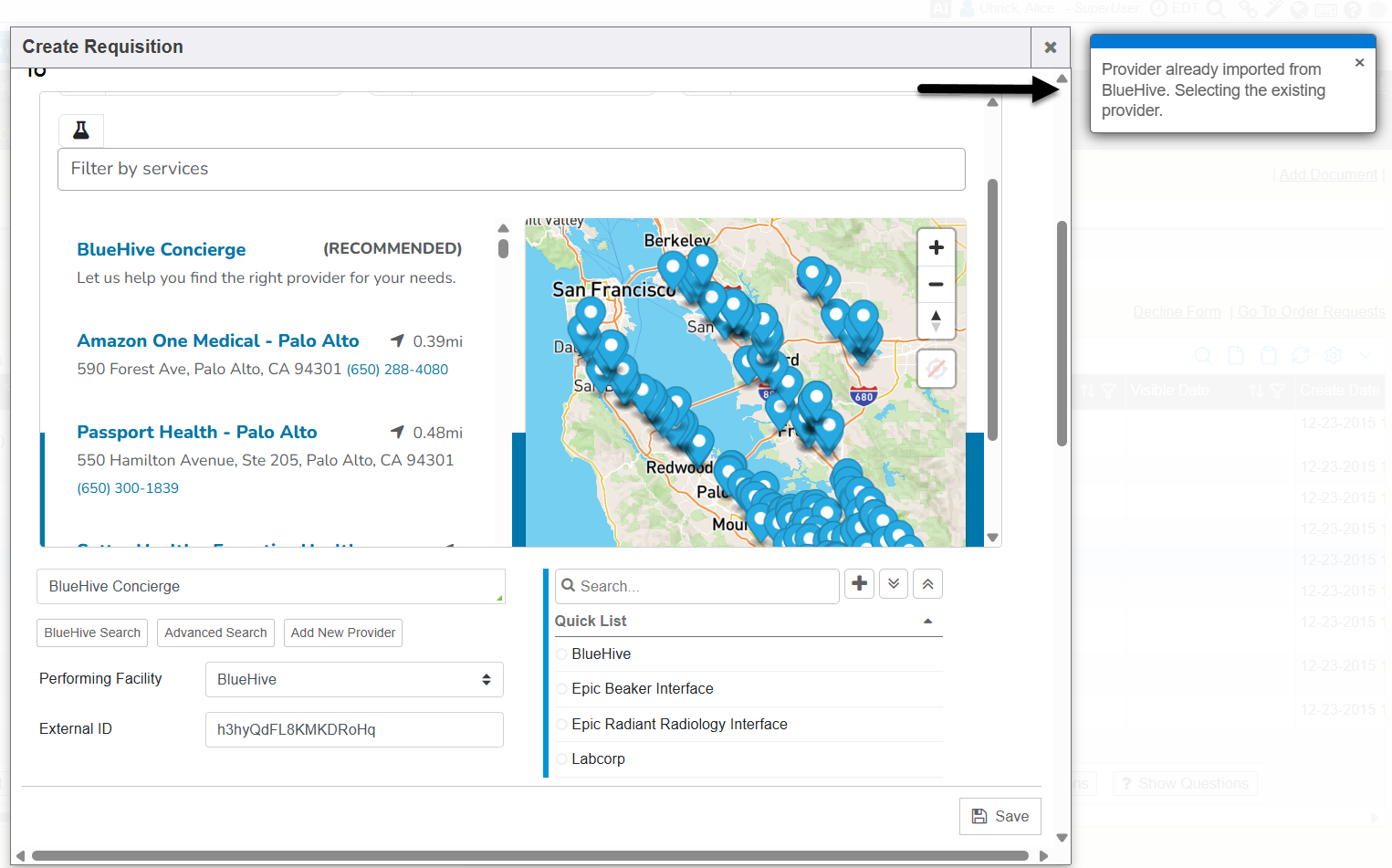Click Add Document link in background
This screenshot has width=1392, height=868.
pyautogui.click(x=1328, y=175)
